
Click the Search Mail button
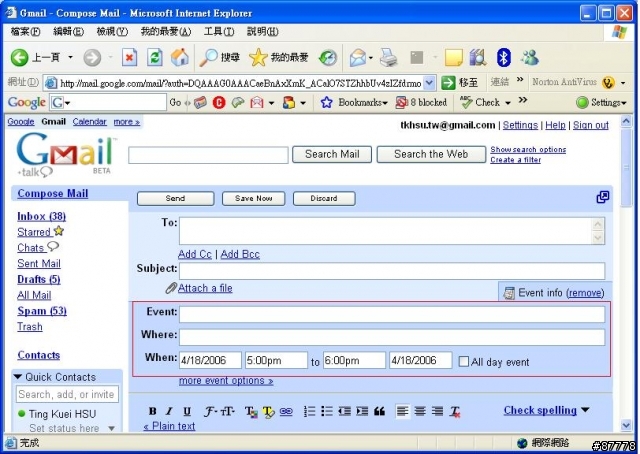(332, 154)
